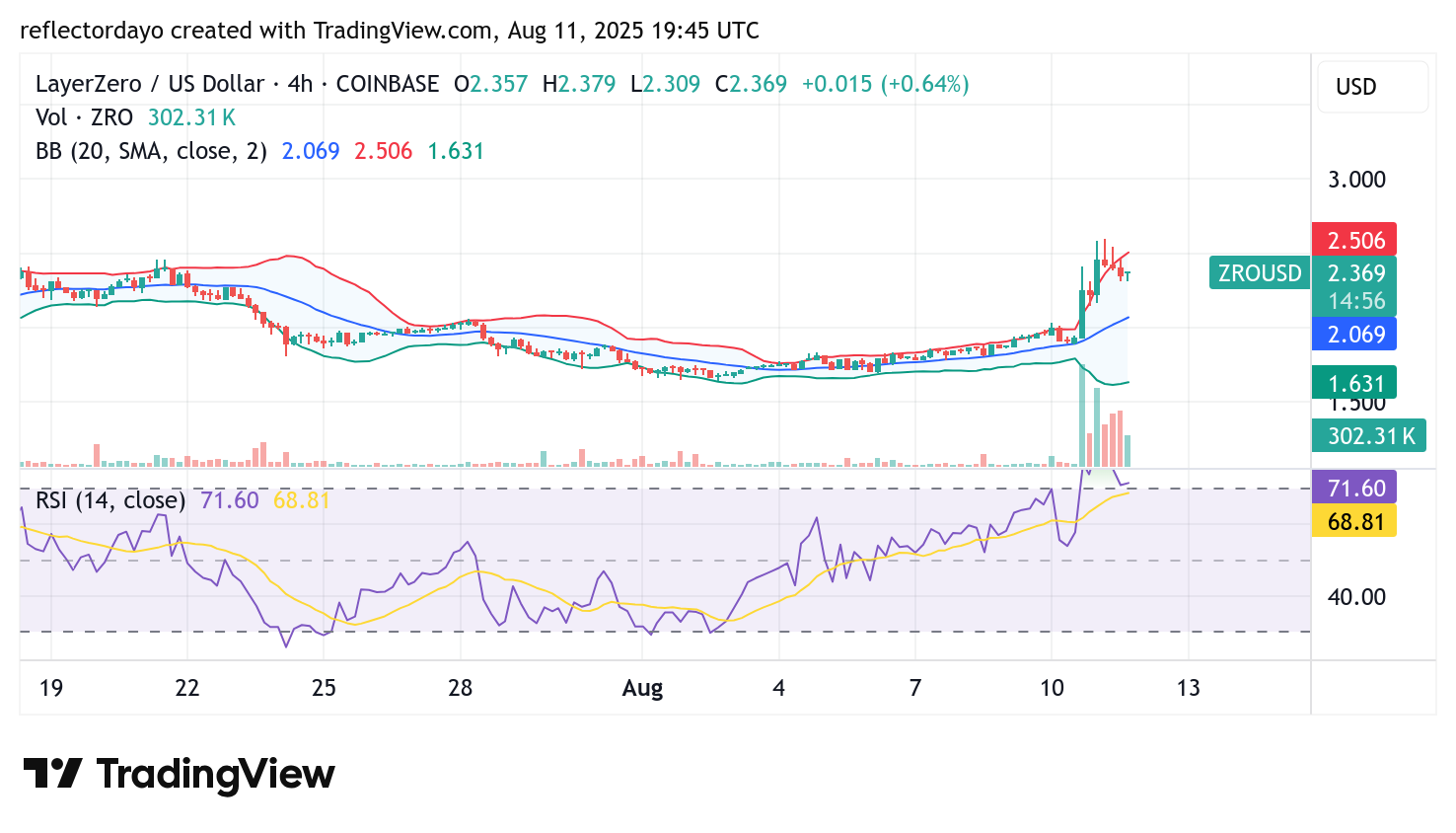Click the 2.506 value in BB legend
The height and width of the screenshot is (833, 1456).
[x=383, y=151]
